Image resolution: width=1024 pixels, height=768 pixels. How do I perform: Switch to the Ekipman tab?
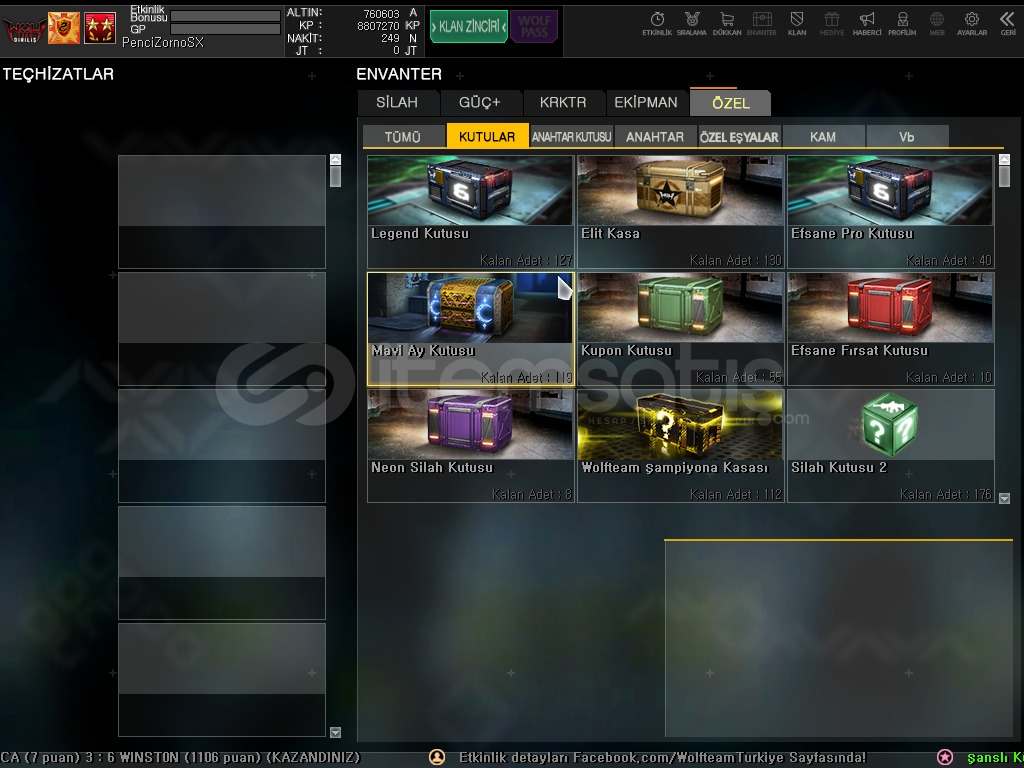(x=646, y=103)
